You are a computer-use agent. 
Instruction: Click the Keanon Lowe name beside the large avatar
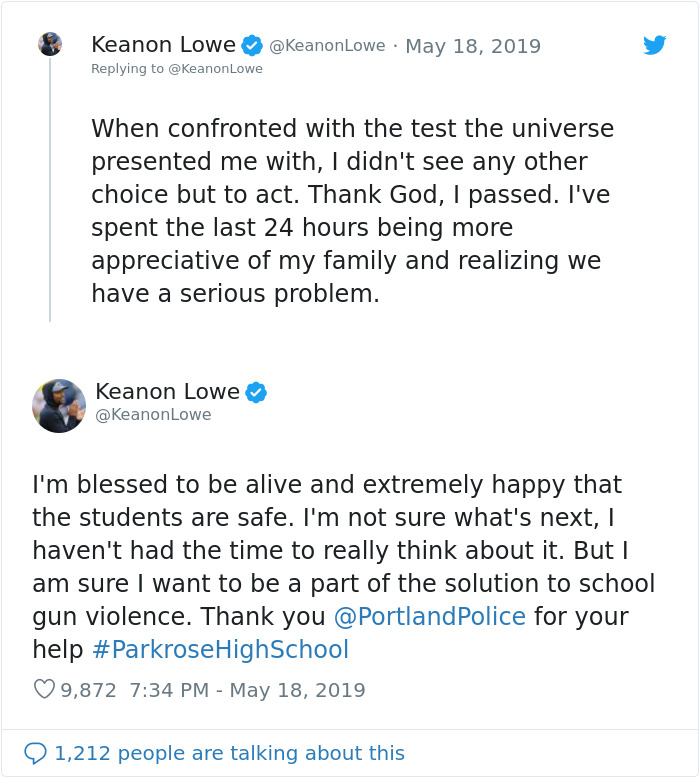coord(167,391)
